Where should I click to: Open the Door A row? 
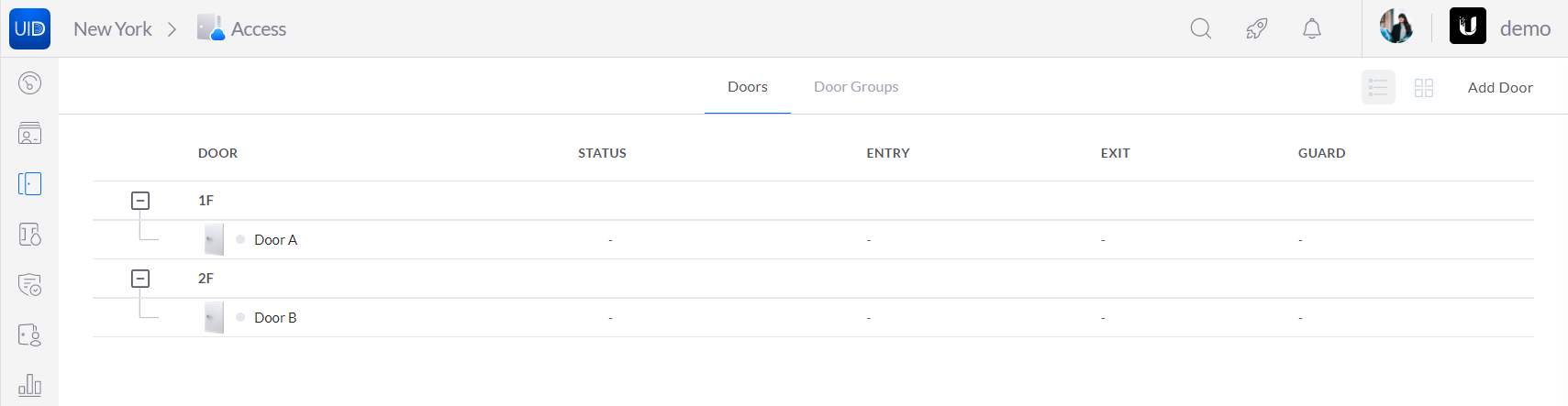point(813,239)
